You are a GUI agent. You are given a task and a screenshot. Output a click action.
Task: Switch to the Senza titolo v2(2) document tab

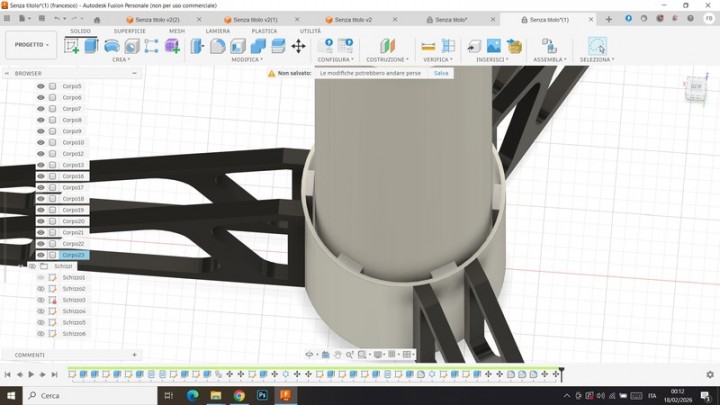(157, 19)
